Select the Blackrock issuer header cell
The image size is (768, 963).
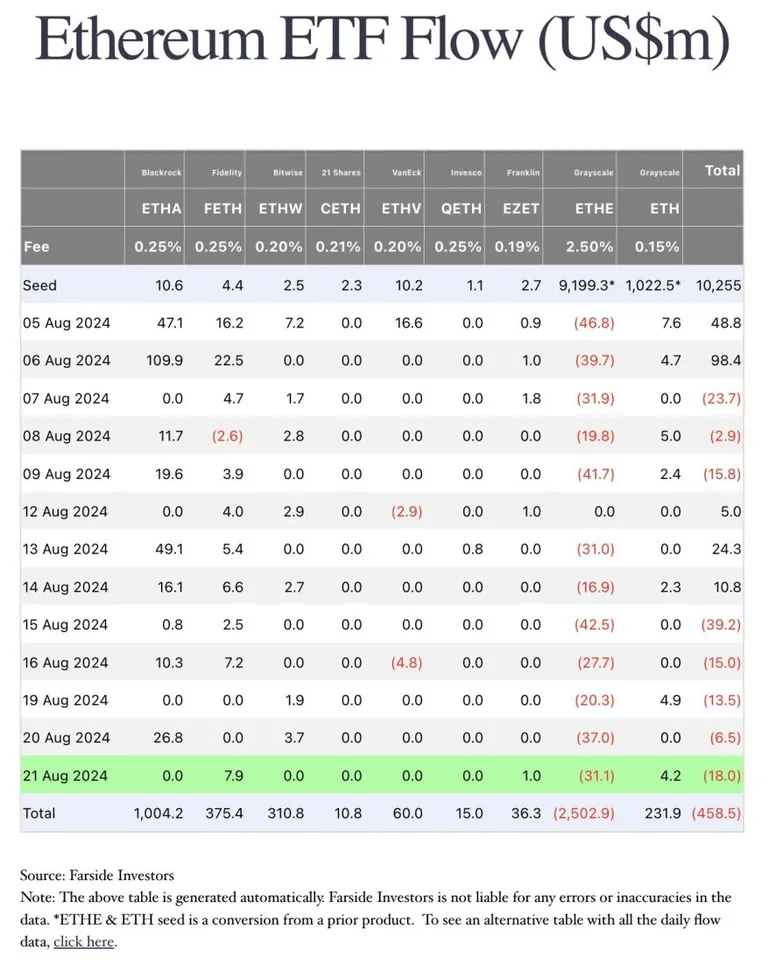[x=162, y=173]
